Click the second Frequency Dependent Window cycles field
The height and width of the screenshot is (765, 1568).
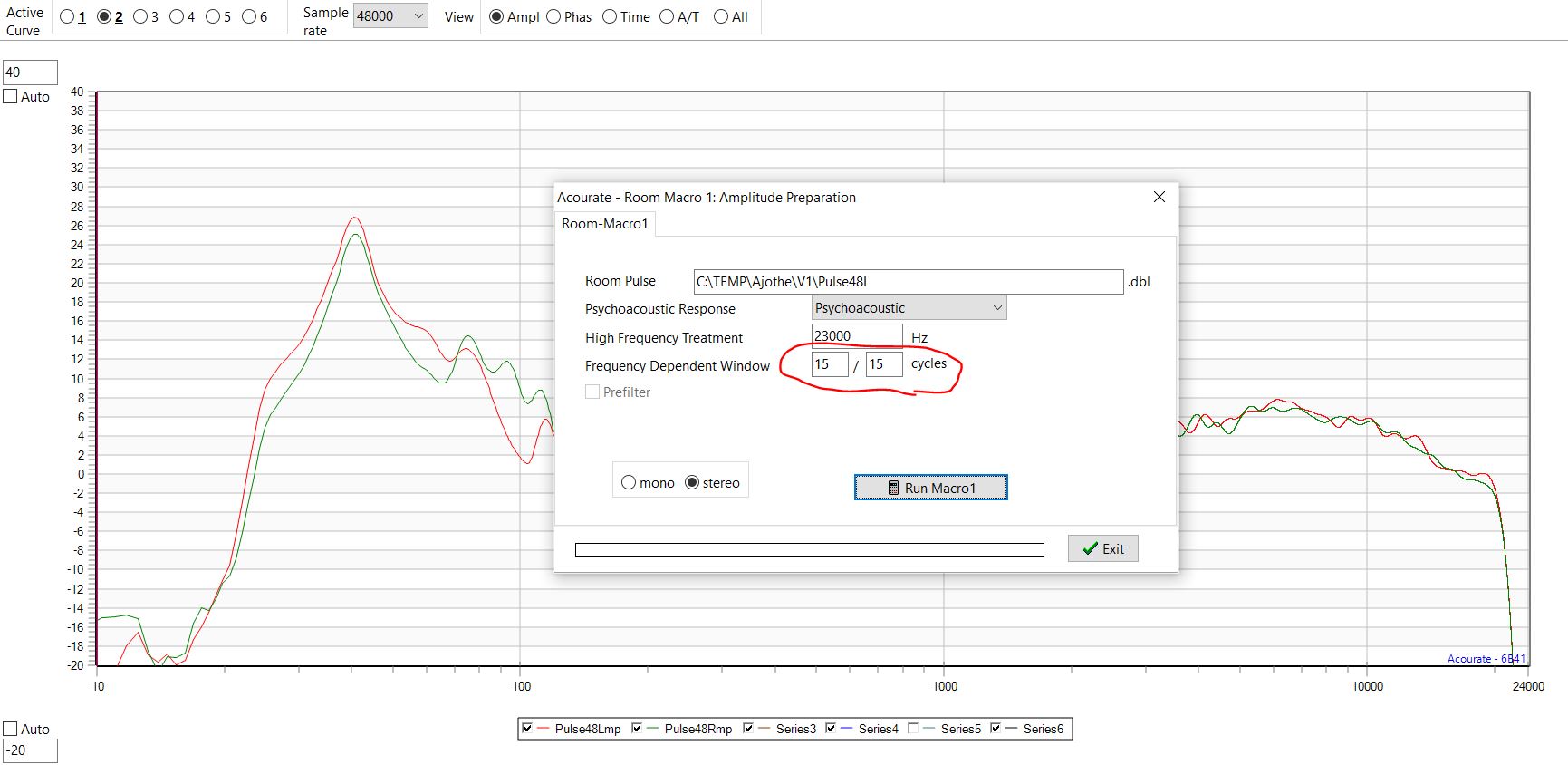point(884,364)
